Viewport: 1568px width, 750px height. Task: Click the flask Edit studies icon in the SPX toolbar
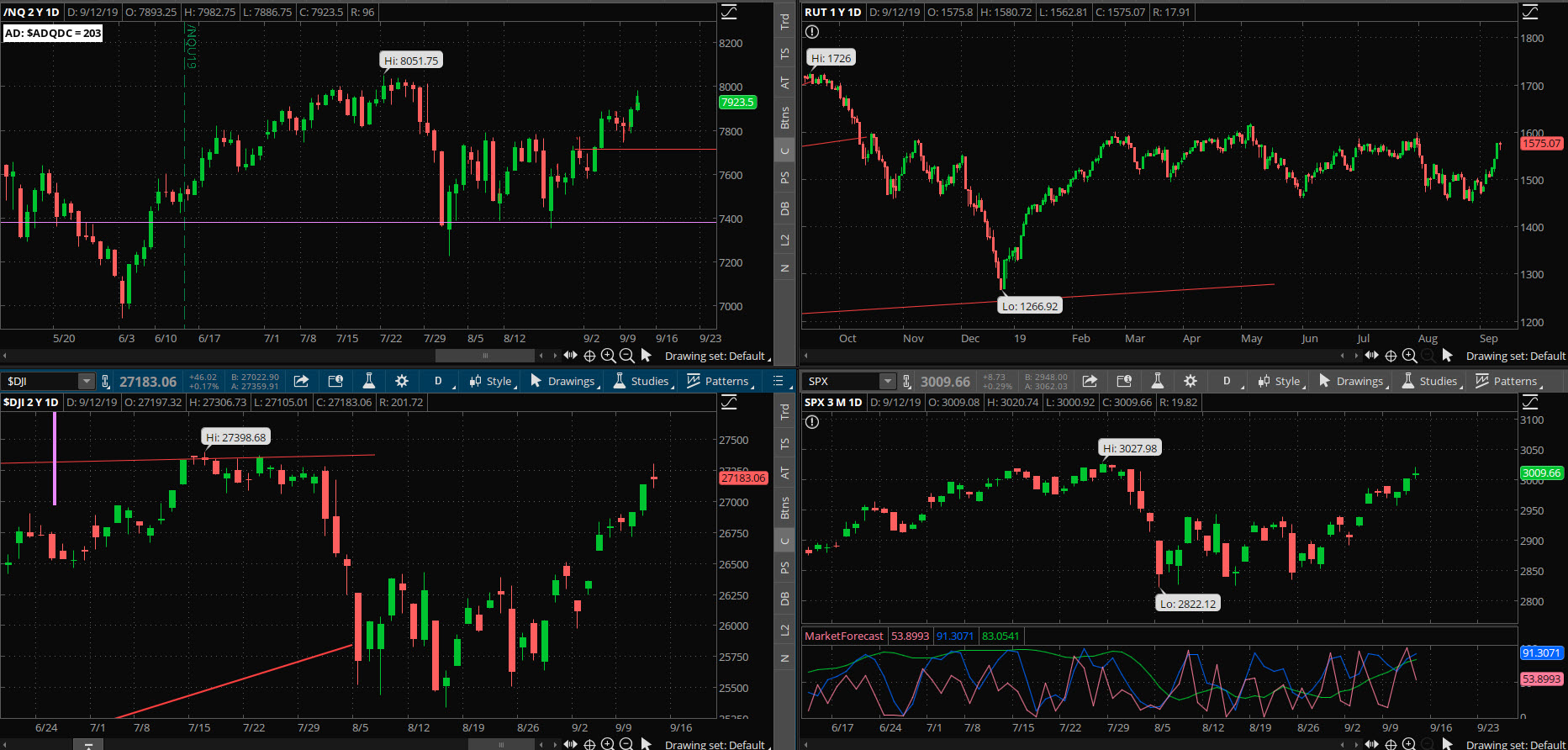coord(1157,381)
